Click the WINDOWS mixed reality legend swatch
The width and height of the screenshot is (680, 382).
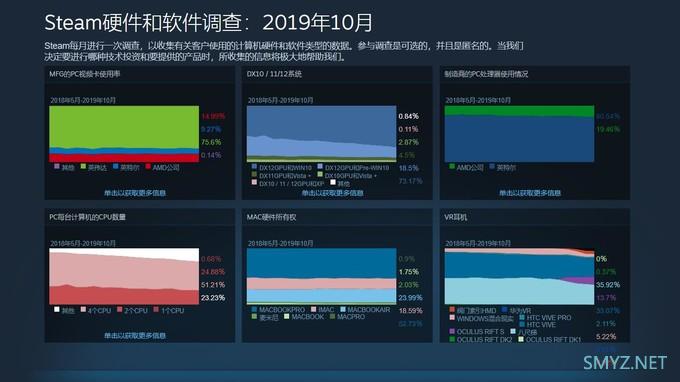click(x=452, y=317)
